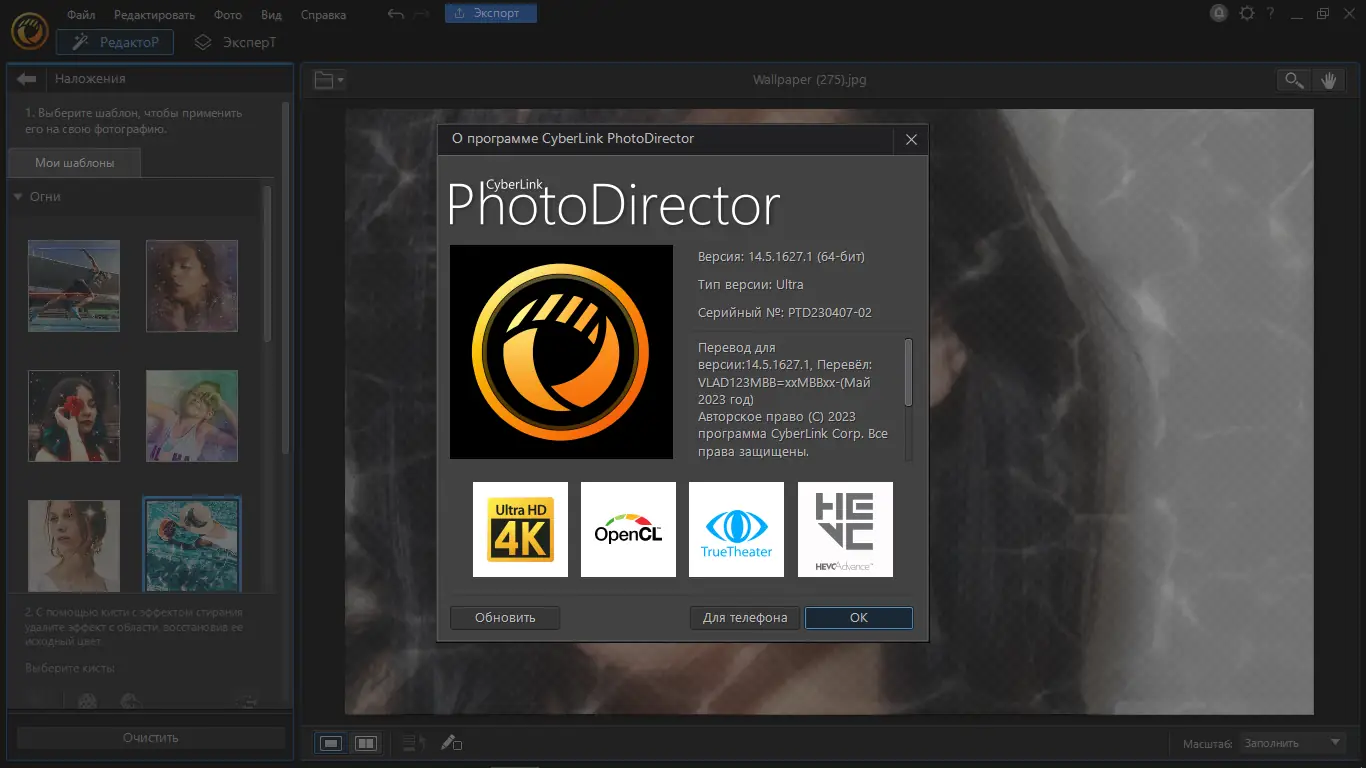
Task: Open the settings gear icon
Action: pyautogui.click(x=1246, y=14)
